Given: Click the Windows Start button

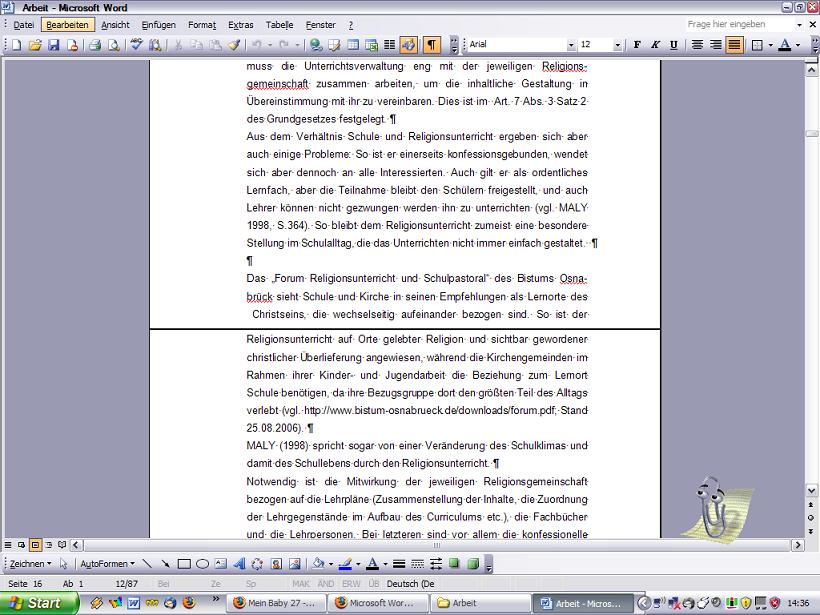Looking at the screenshot, I should pos(35,603).
